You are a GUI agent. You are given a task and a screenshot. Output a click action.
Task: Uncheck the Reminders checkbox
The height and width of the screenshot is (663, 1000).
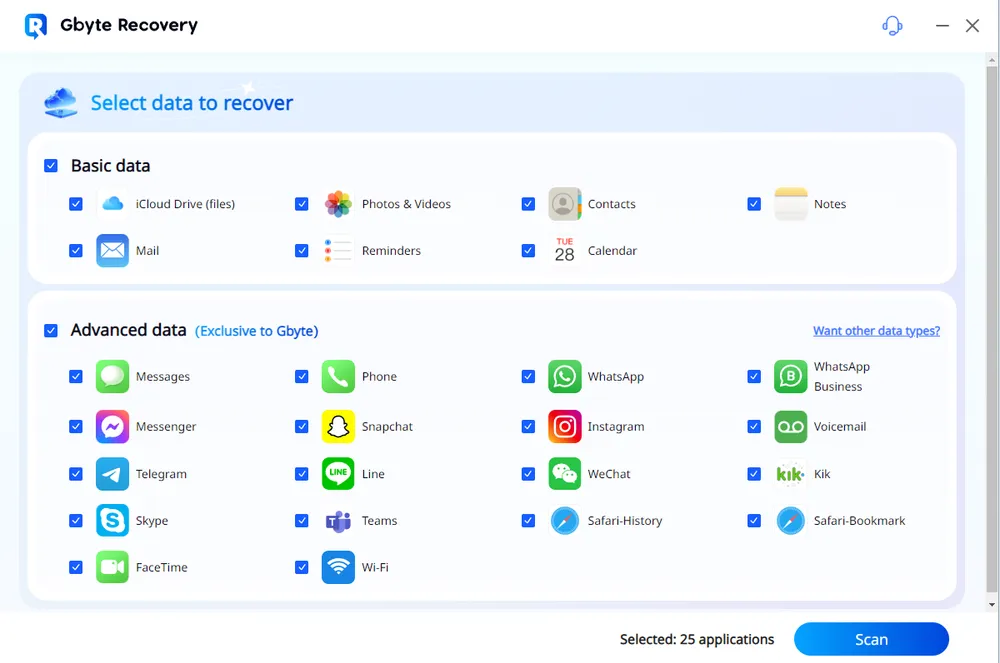point(302,251)
